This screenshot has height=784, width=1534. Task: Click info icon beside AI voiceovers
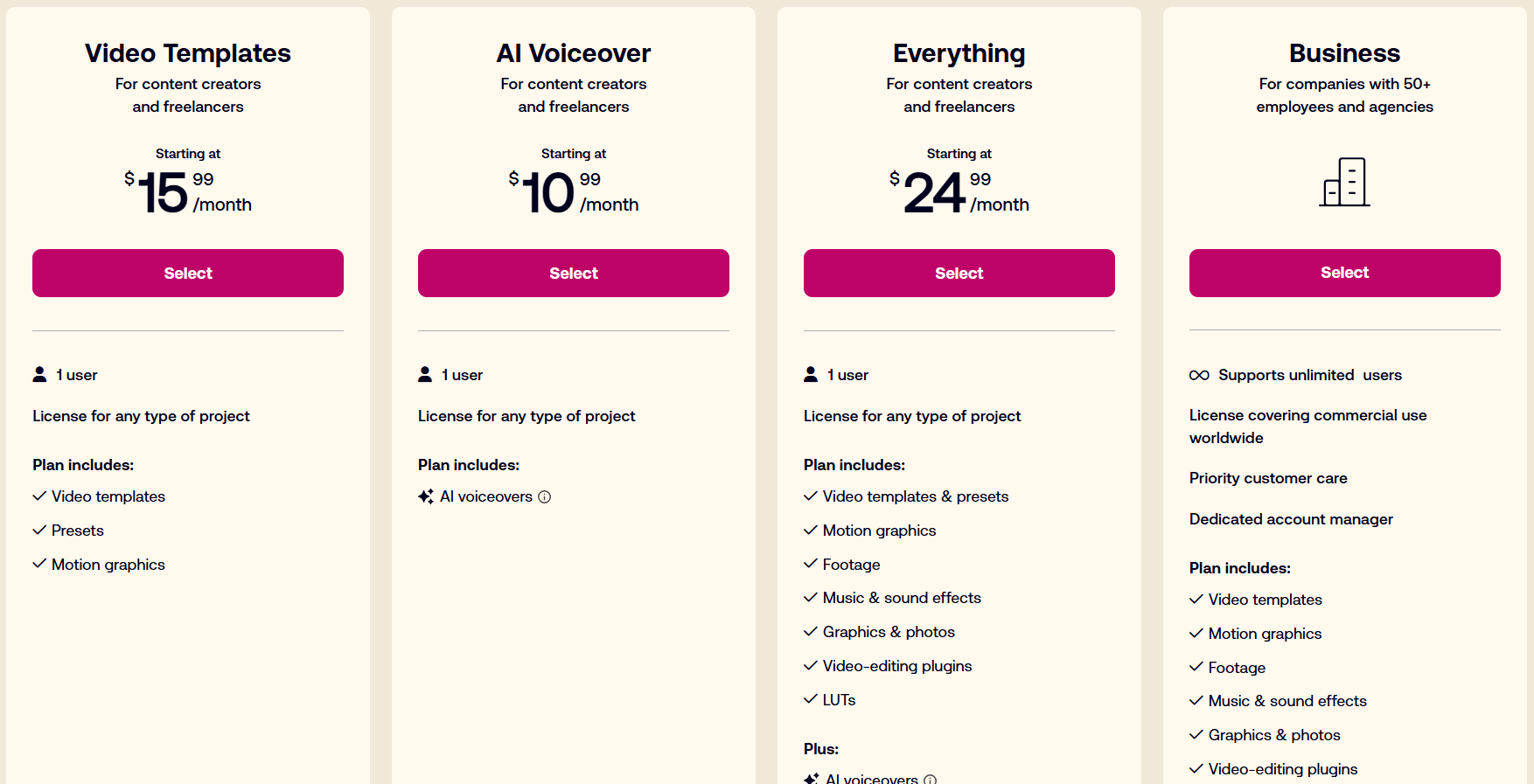[545, 497]
